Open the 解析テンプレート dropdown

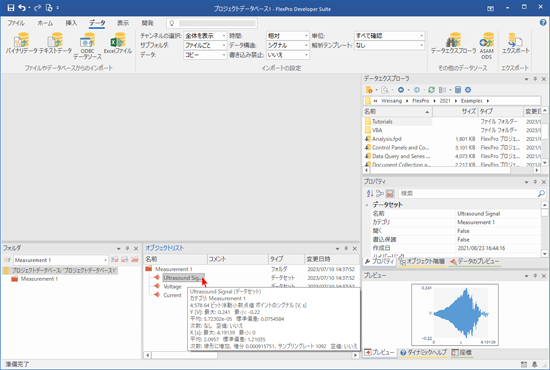point(389,45)
